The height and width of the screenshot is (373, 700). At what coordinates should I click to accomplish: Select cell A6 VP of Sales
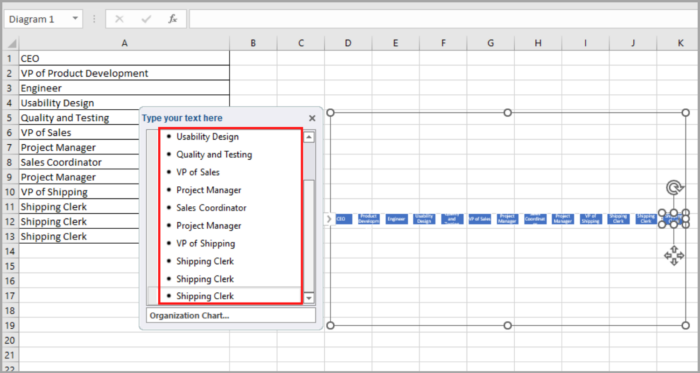(79, 133)
